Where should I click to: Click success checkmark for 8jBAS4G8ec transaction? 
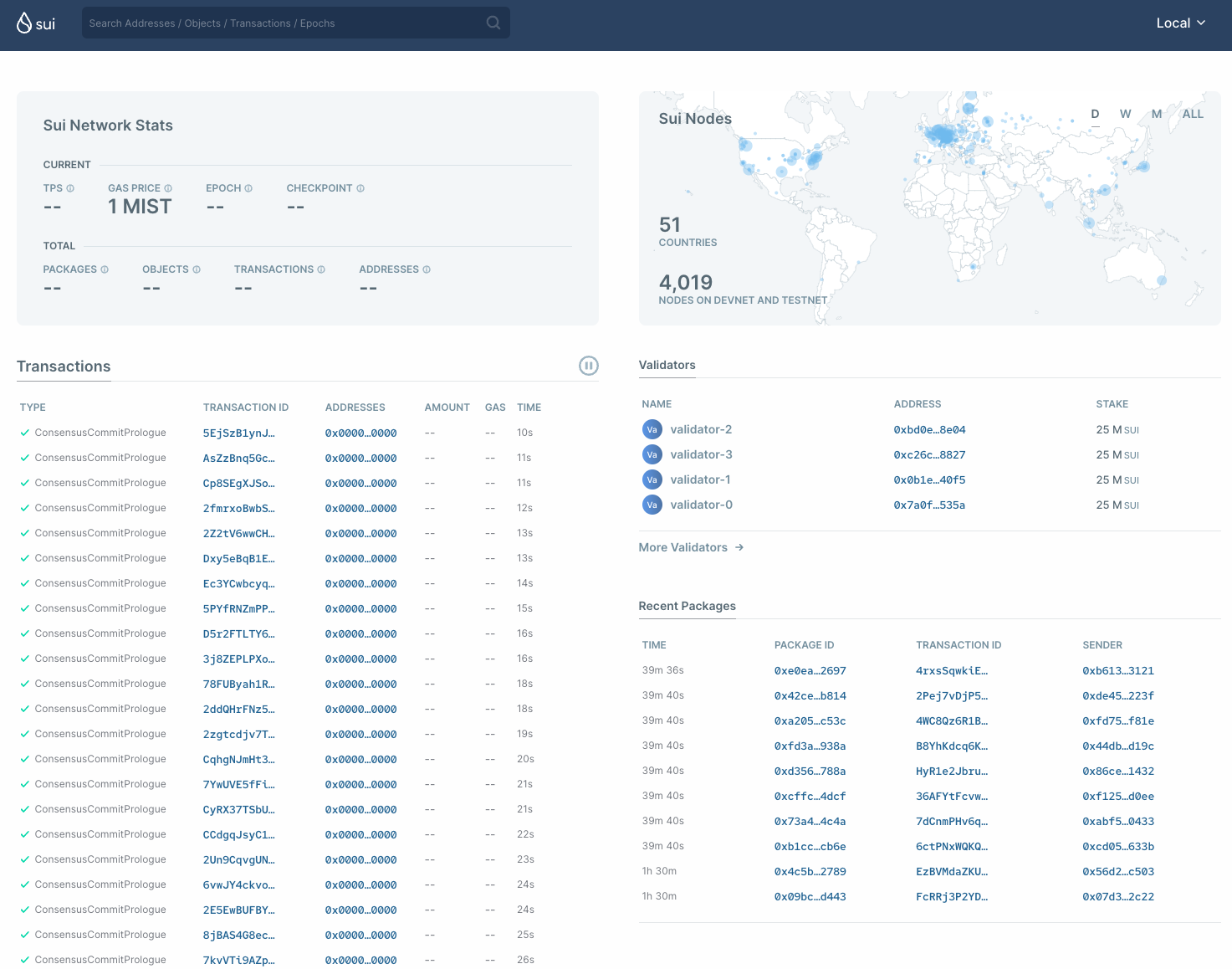(25, 935)
